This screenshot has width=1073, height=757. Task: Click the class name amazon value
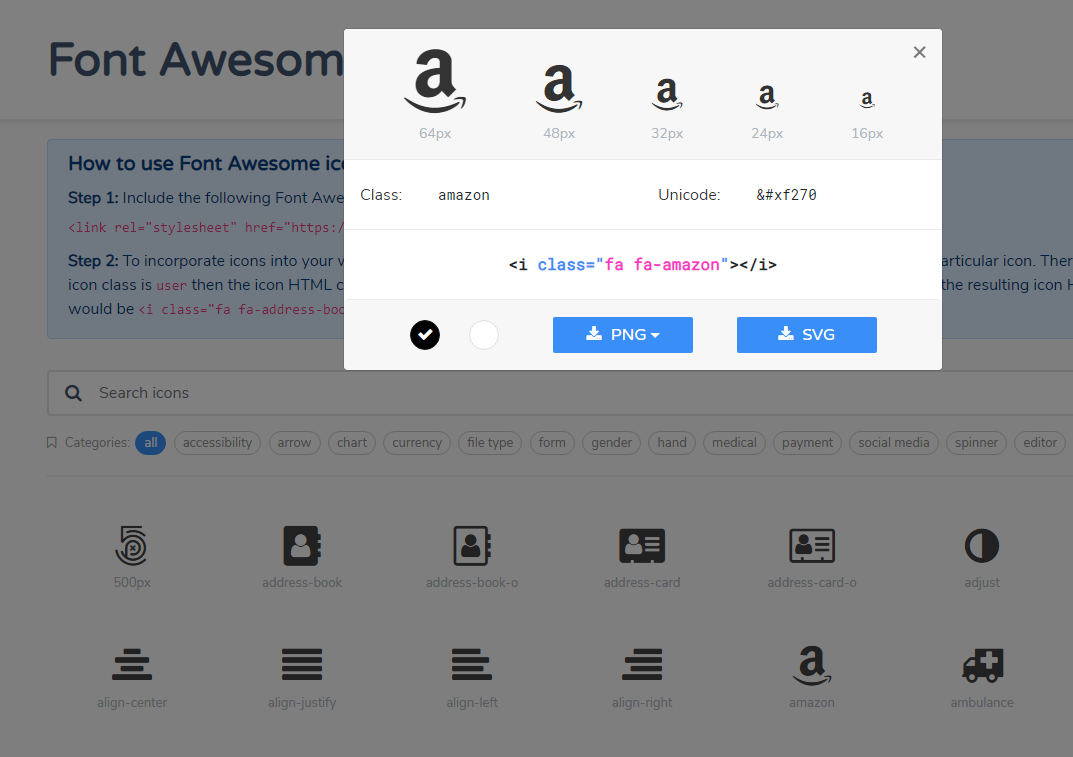click(x=464, y=195)
